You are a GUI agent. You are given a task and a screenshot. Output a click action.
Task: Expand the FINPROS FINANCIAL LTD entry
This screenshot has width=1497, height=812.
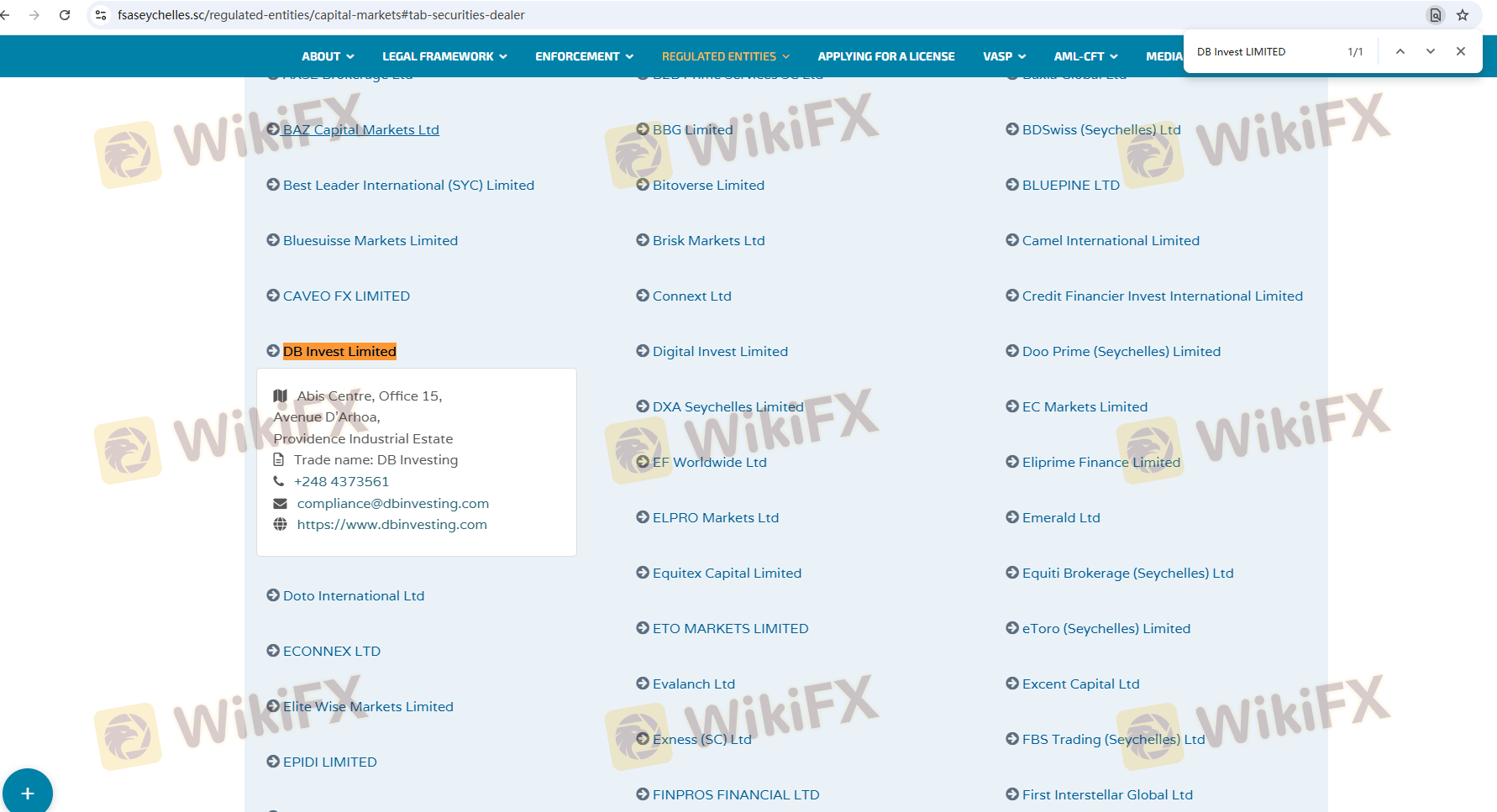click(736, 794)
